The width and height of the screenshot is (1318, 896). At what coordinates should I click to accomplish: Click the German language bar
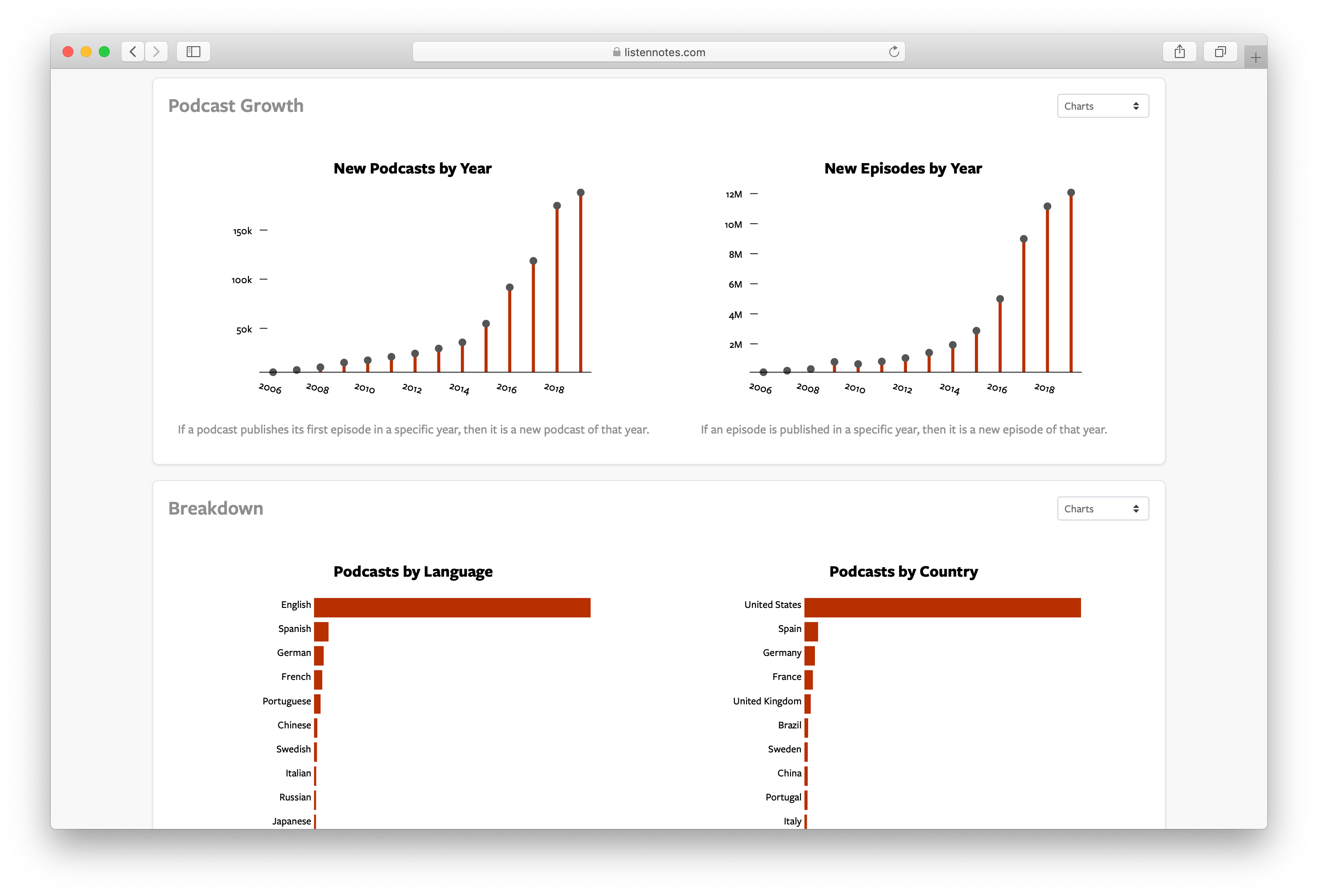[x=319, y=655]
